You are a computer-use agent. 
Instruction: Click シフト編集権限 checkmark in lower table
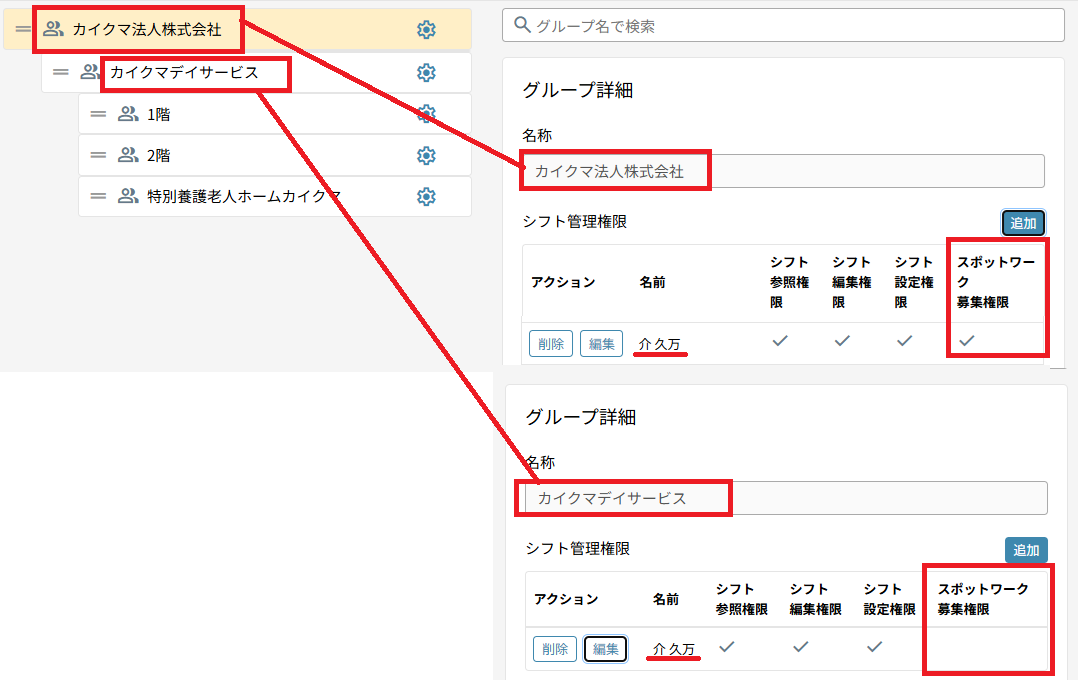pyautogui.click(x=800, y=646)
